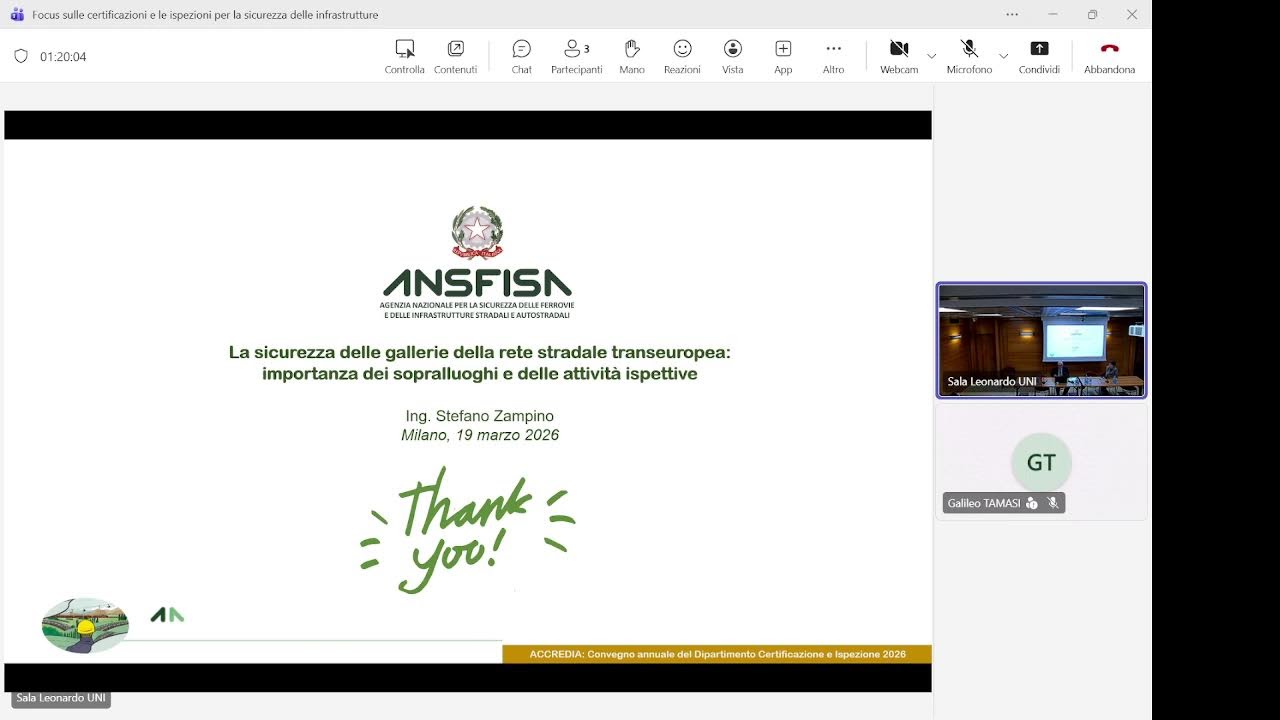
Task: Click Milano, 19 marzo 2026 text
Action: click(x=480, y=435)
